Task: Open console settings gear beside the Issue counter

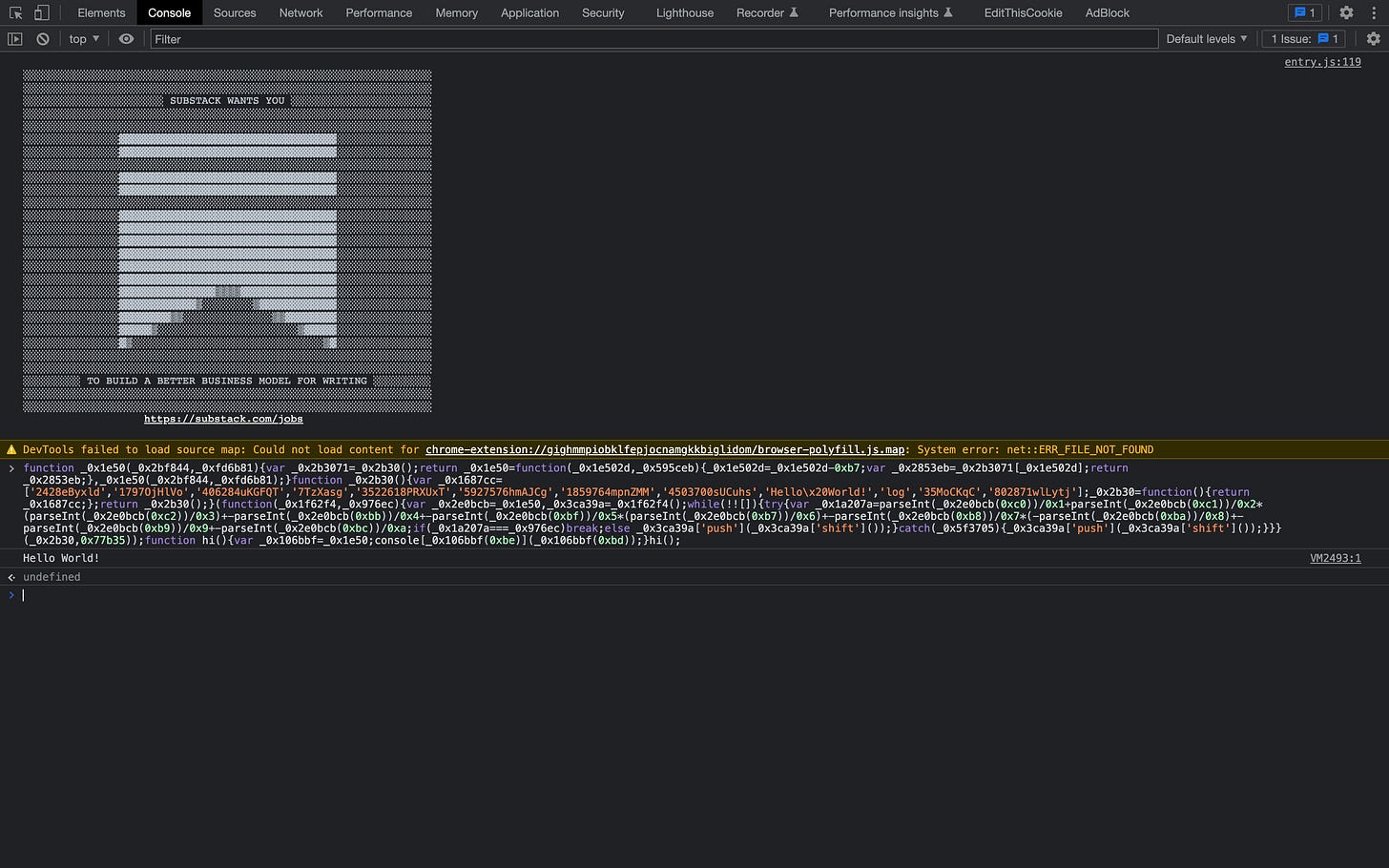Action: point(1376,38)
